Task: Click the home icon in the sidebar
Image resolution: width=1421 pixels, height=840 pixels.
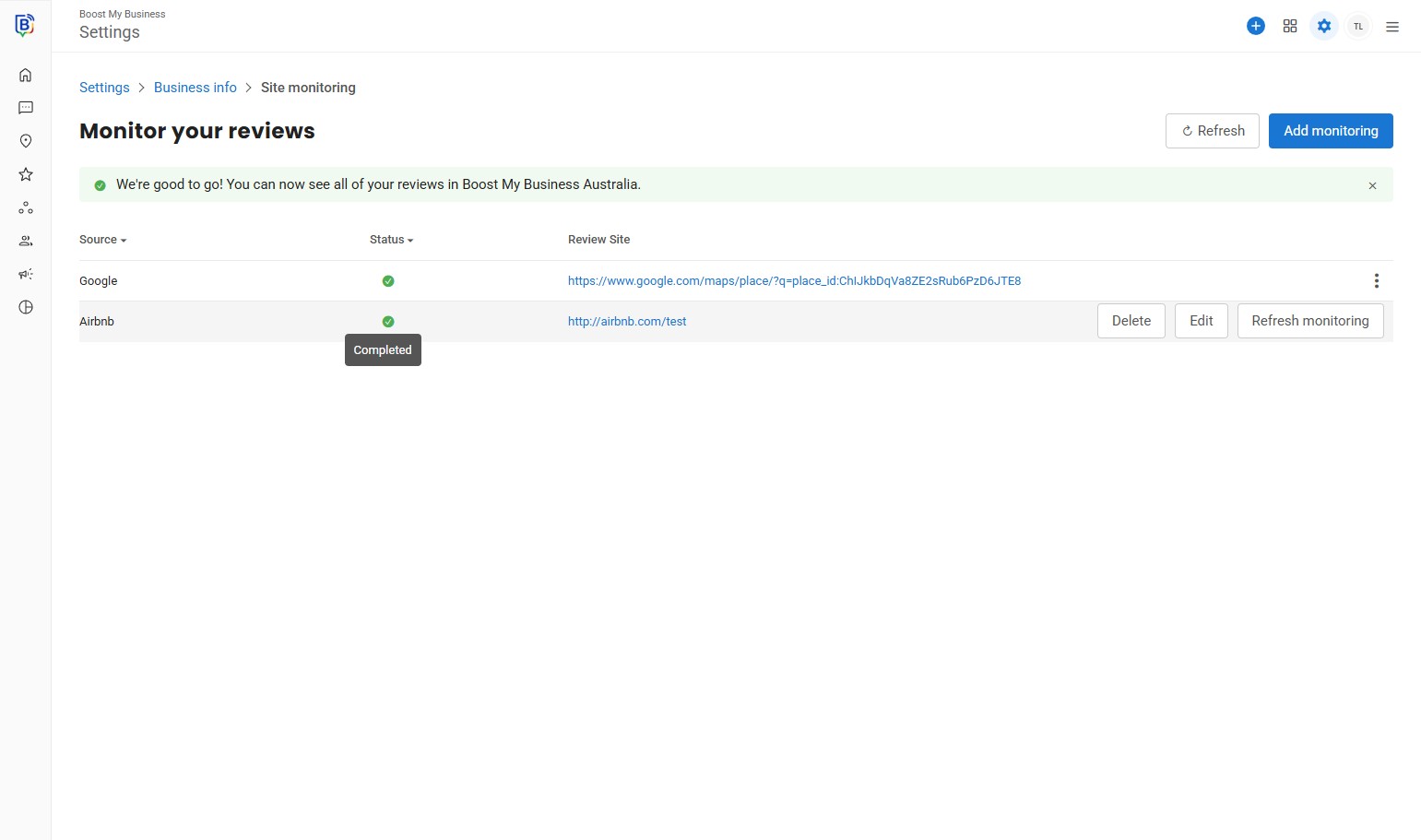Action: (26, 75)
